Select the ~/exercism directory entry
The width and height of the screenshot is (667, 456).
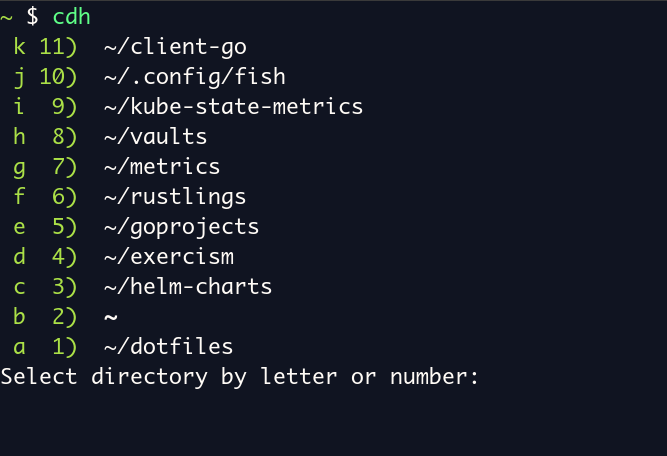[x=168, y=256]
